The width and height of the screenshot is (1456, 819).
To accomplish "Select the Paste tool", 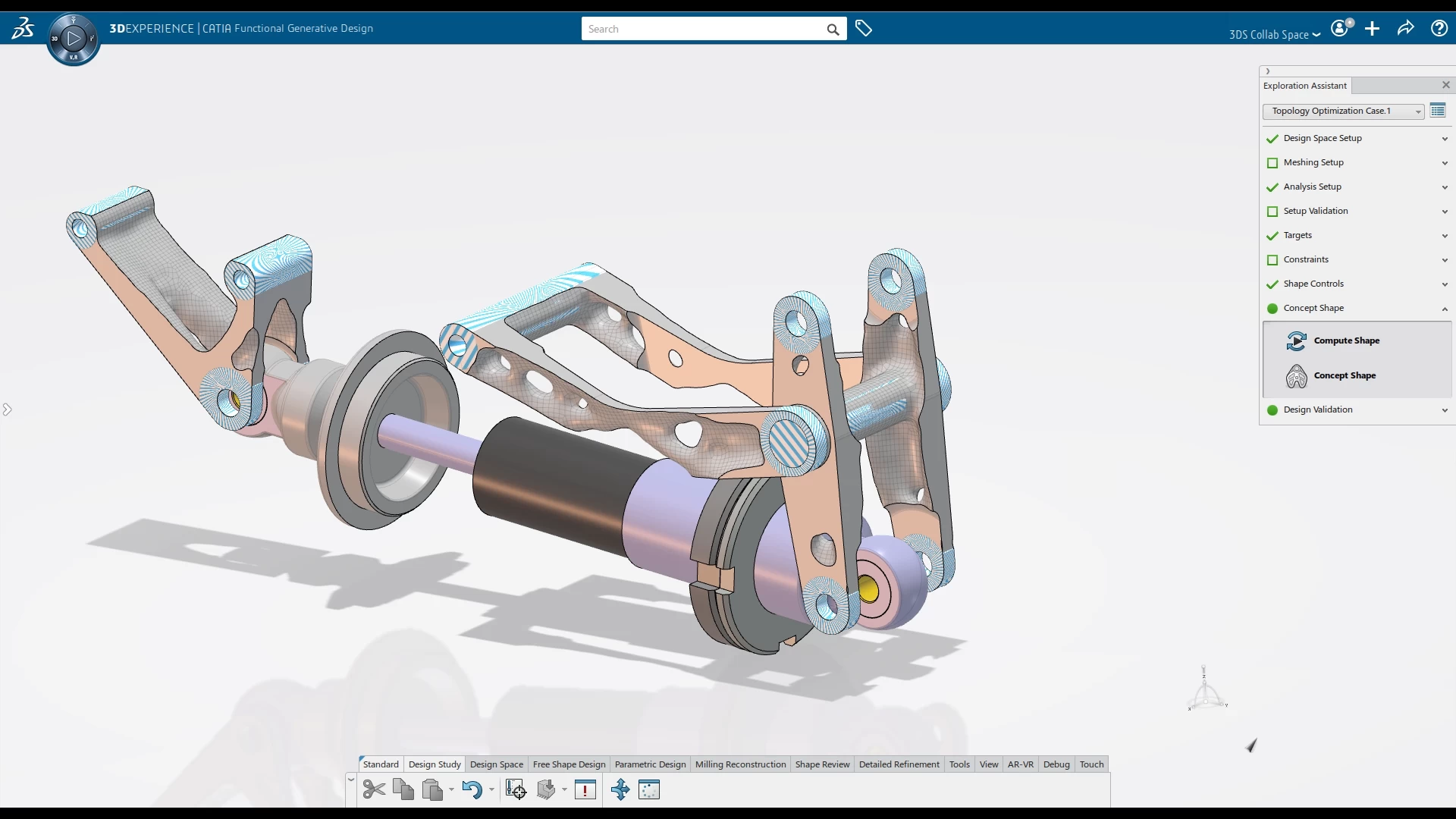I will tap(432, 789).
